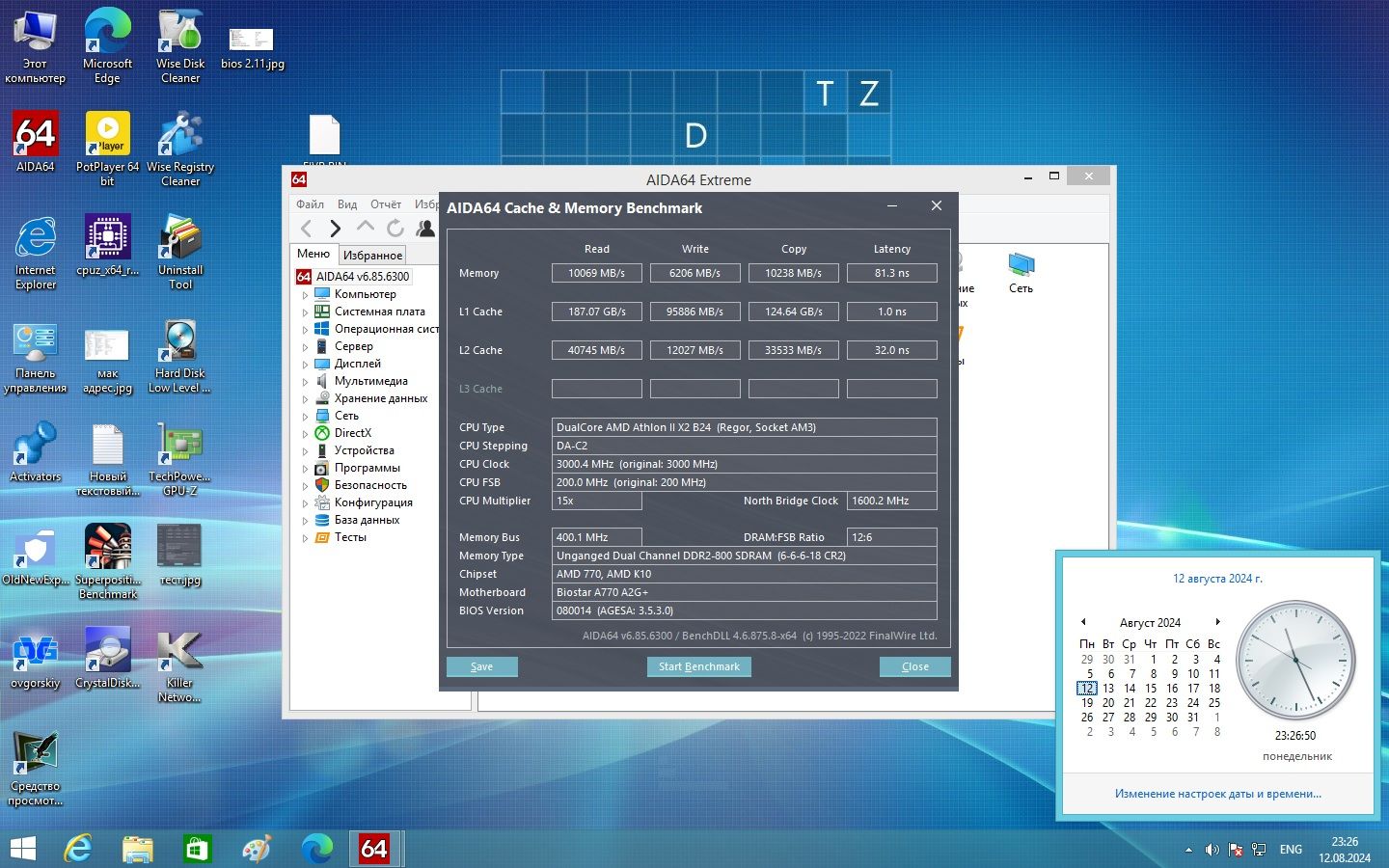Switch to the Избранное tab

[x=372, y=255]
